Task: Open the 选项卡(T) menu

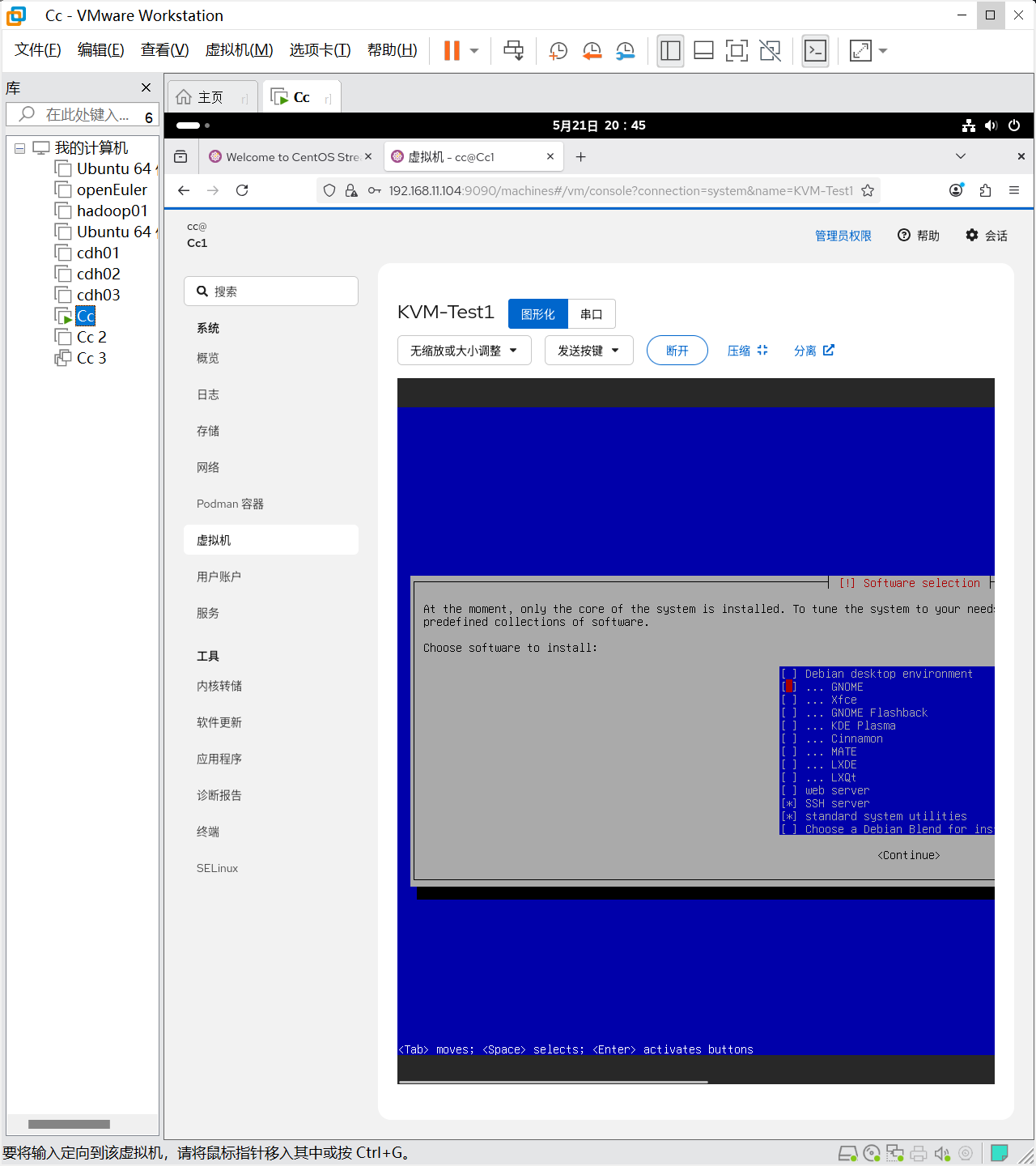Action: click(321, 50)
